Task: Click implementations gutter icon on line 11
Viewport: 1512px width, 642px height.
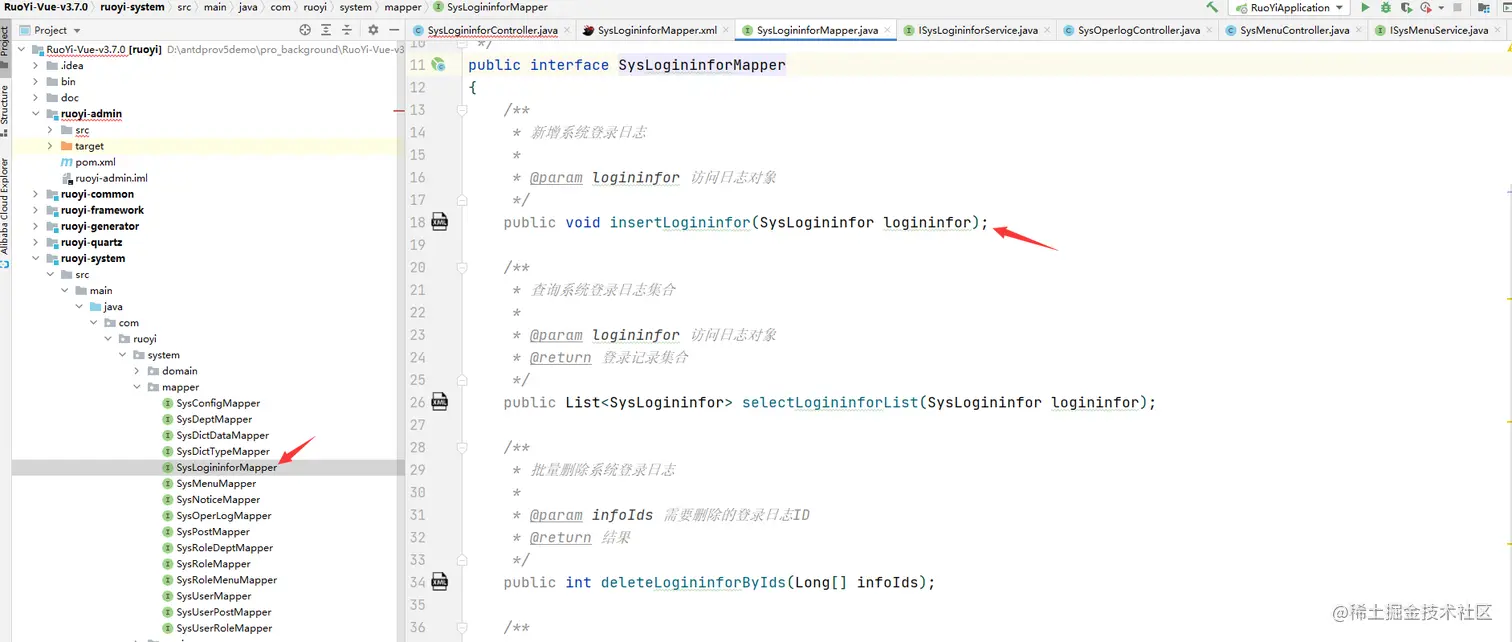Action: tap(438, 65)
